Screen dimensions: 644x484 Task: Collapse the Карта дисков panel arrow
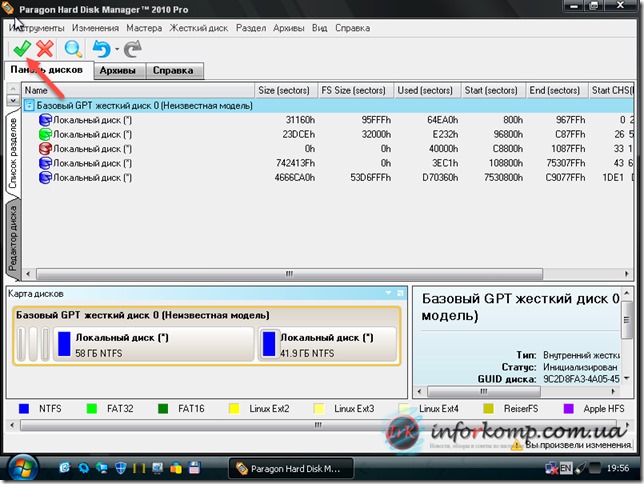[388, 293]
